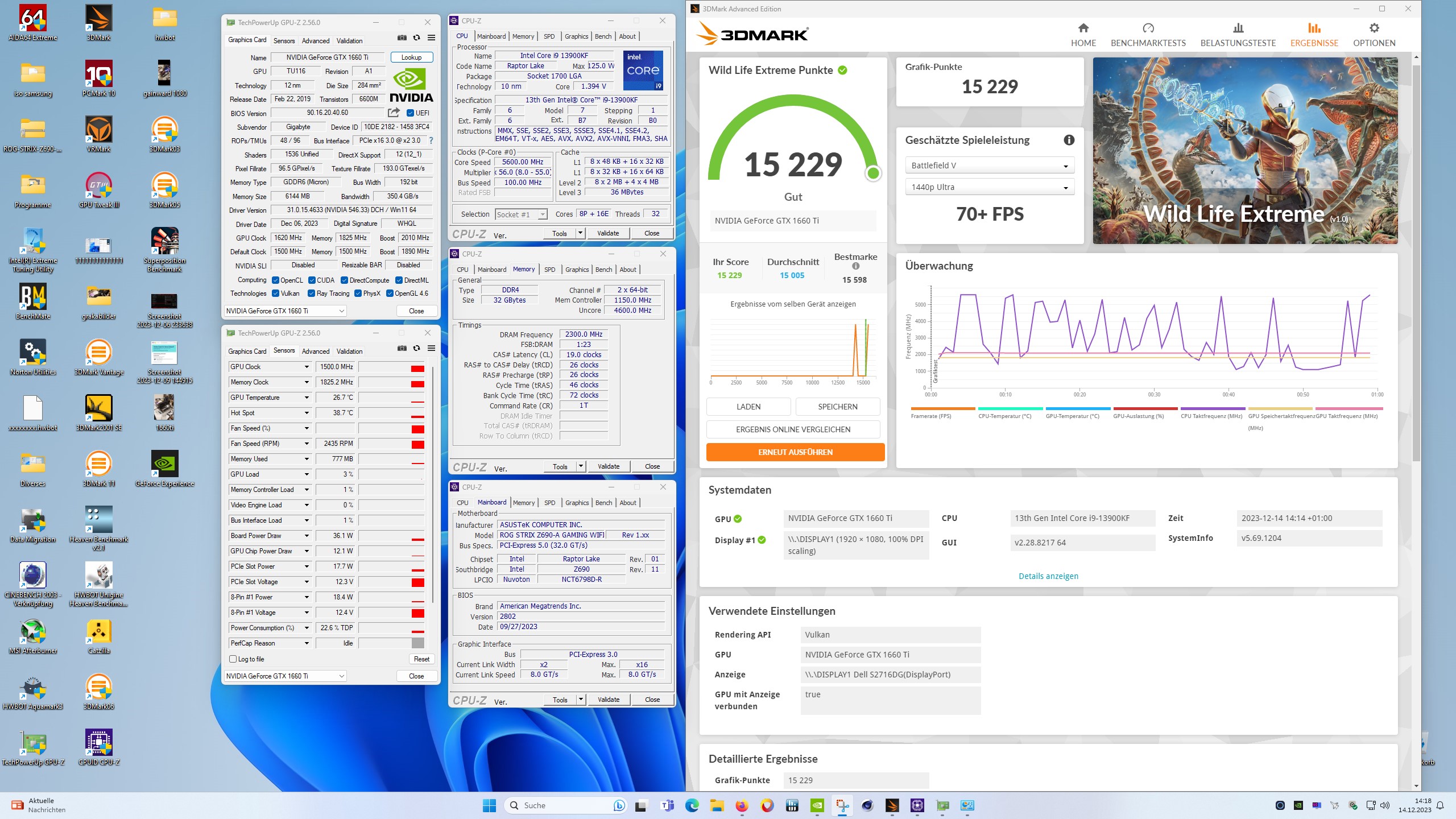Expand the Tools arrow in top CPU-Z window
The height and width of the screenshot is (819, 1456).
pos(580,233)
